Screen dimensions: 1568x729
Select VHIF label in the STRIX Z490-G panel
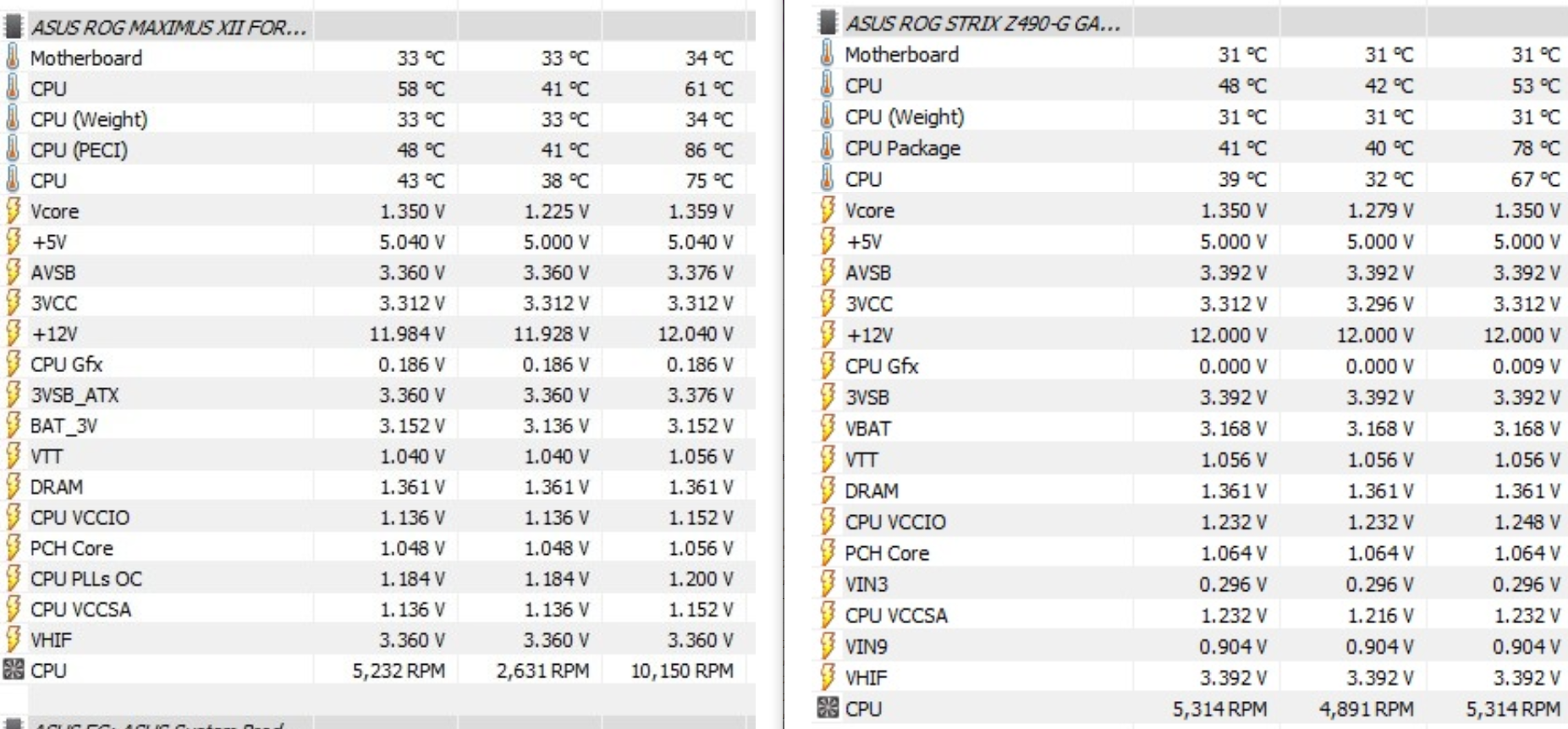pos(866,677)
